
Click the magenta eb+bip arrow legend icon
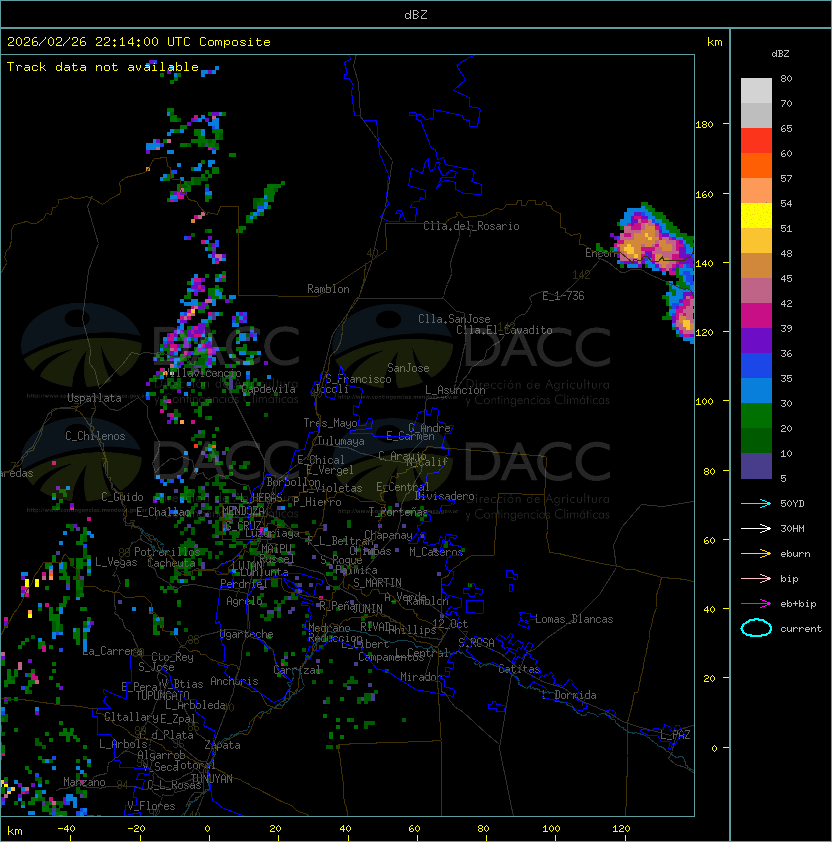pos(756,604)
